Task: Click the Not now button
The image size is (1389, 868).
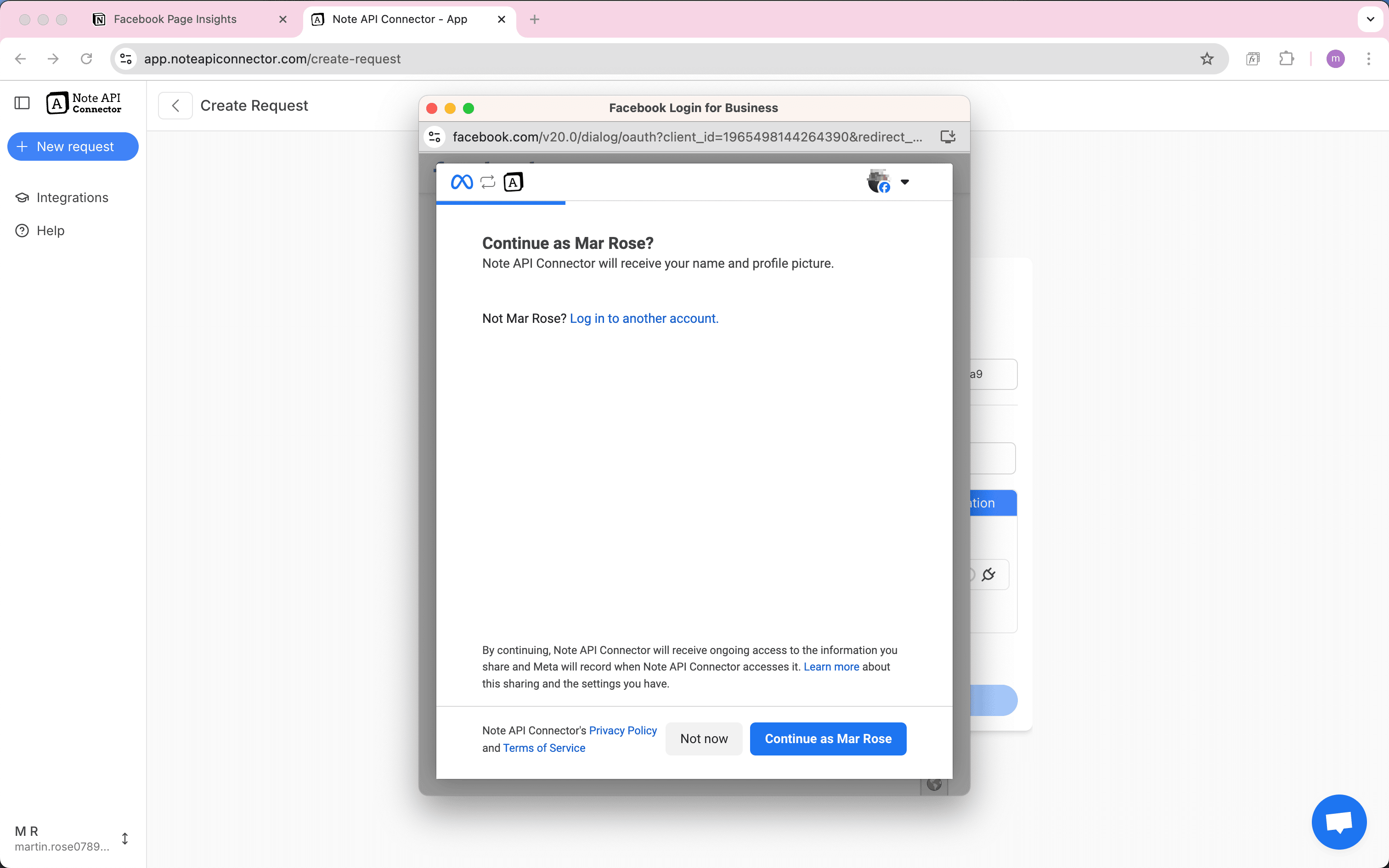Action: (704, 738)
